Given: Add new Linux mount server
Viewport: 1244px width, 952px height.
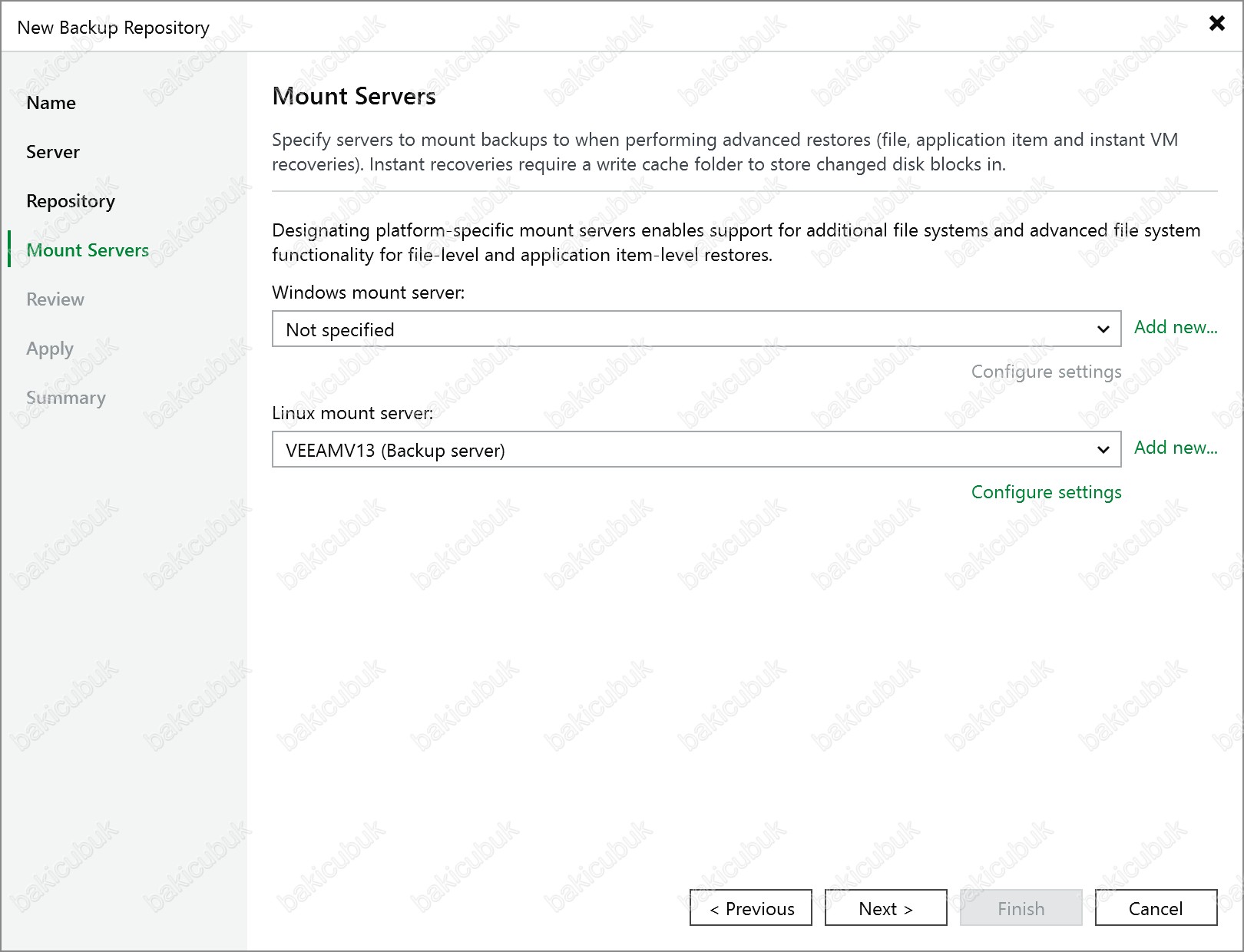Looking at the screenshot, I should (x=1175, y=448).
